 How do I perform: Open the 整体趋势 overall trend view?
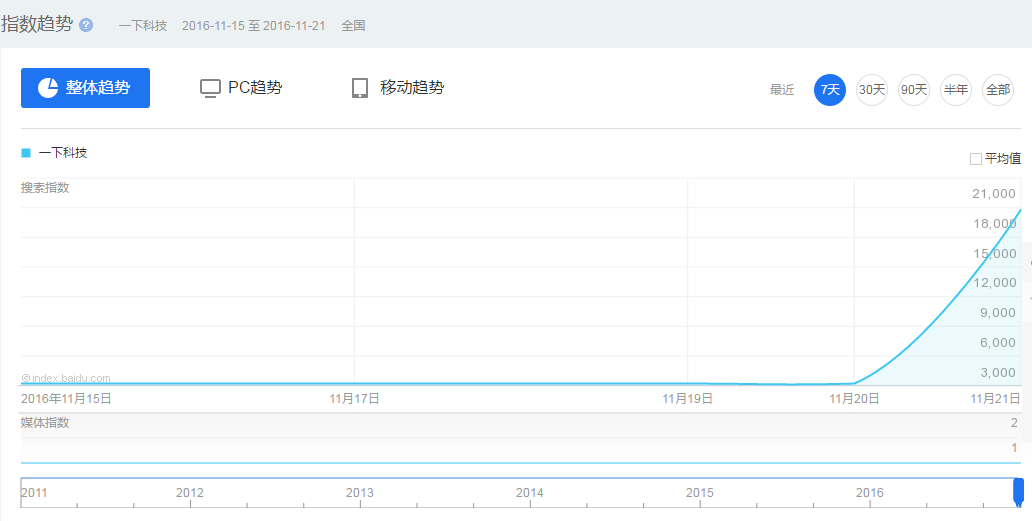(x=85, y=88)
